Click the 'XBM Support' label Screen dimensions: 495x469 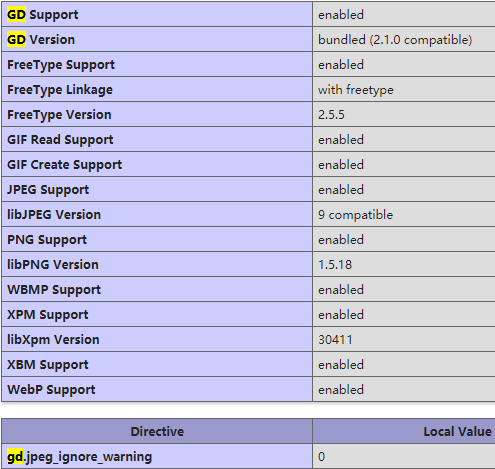click(48, 365)
